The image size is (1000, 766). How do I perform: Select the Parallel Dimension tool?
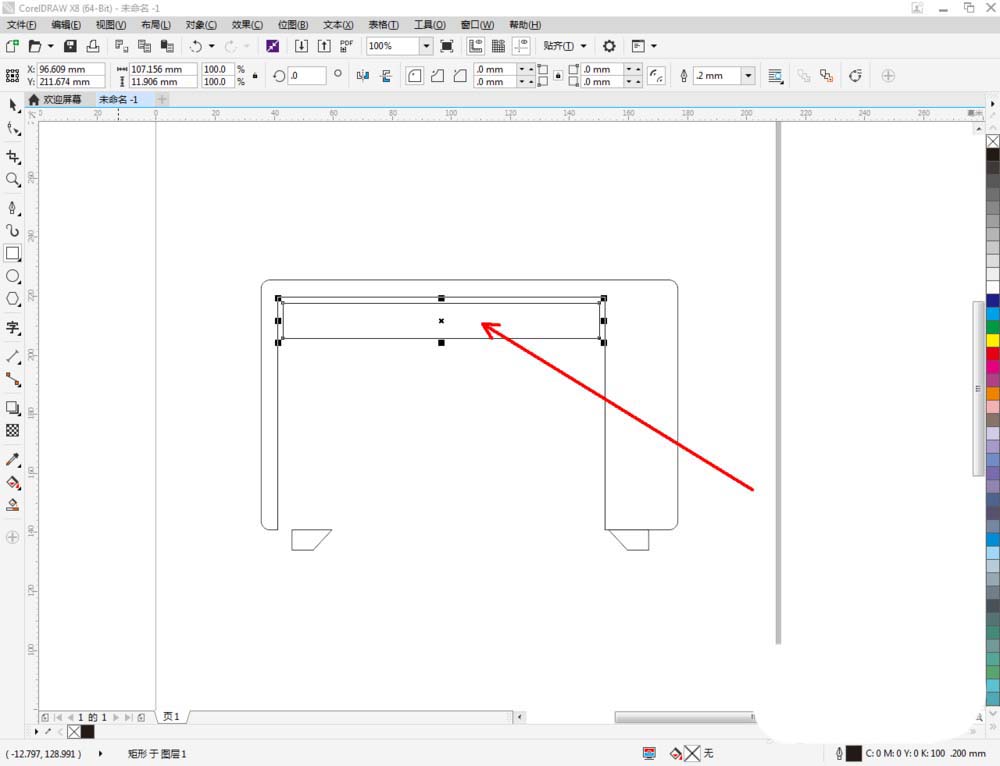[13, 357]
